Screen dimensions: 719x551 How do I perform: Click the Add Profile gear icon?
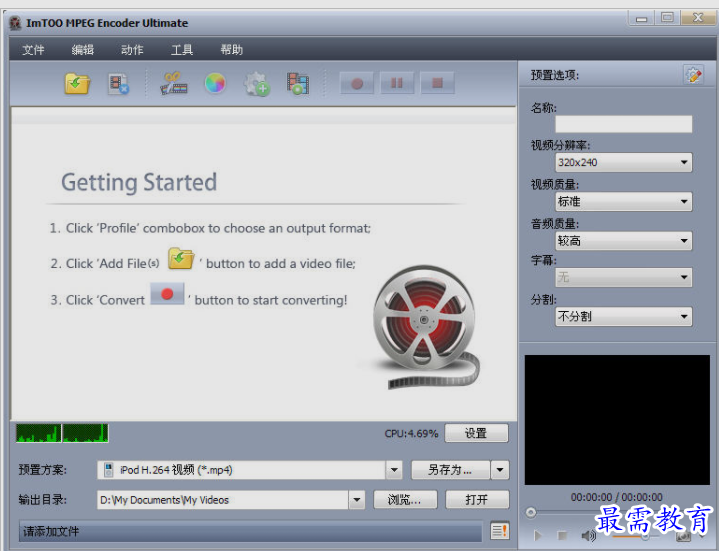point(257,84)
